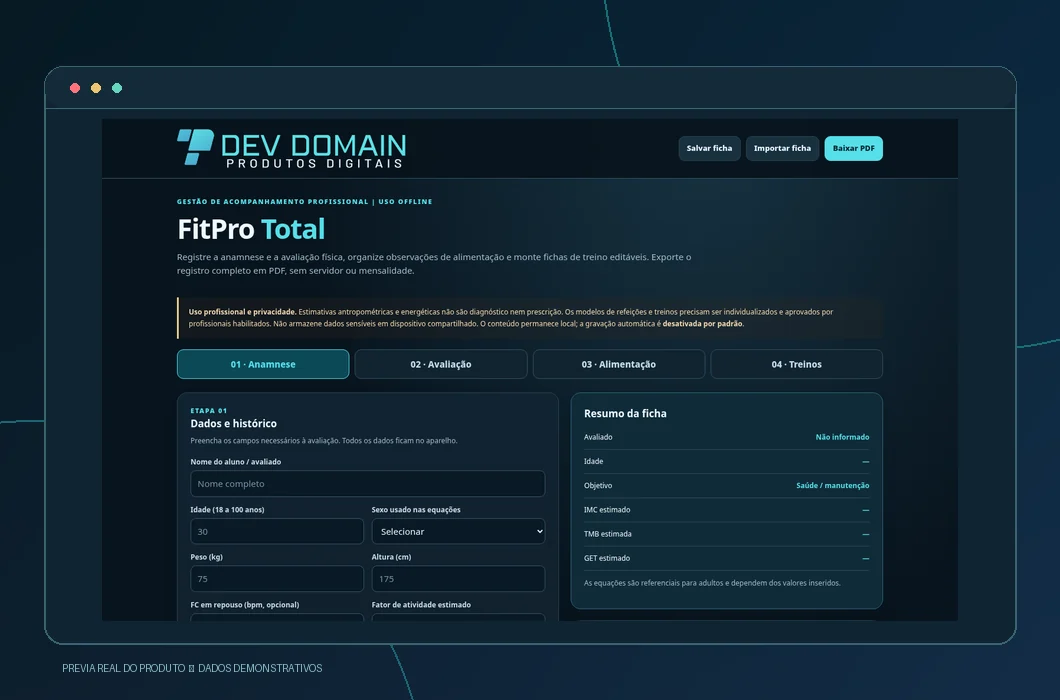This screenshot has height=700, width=1060.
Task: Click the FitPro Total heading
Action: 251,229
